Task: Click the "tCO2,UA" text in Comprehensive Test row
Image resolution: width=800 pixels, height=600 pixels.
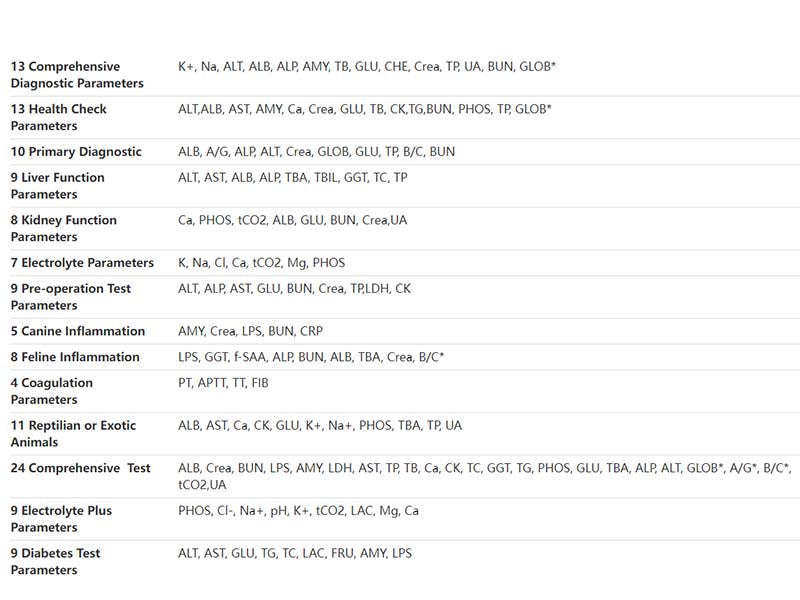Action: 202,485
